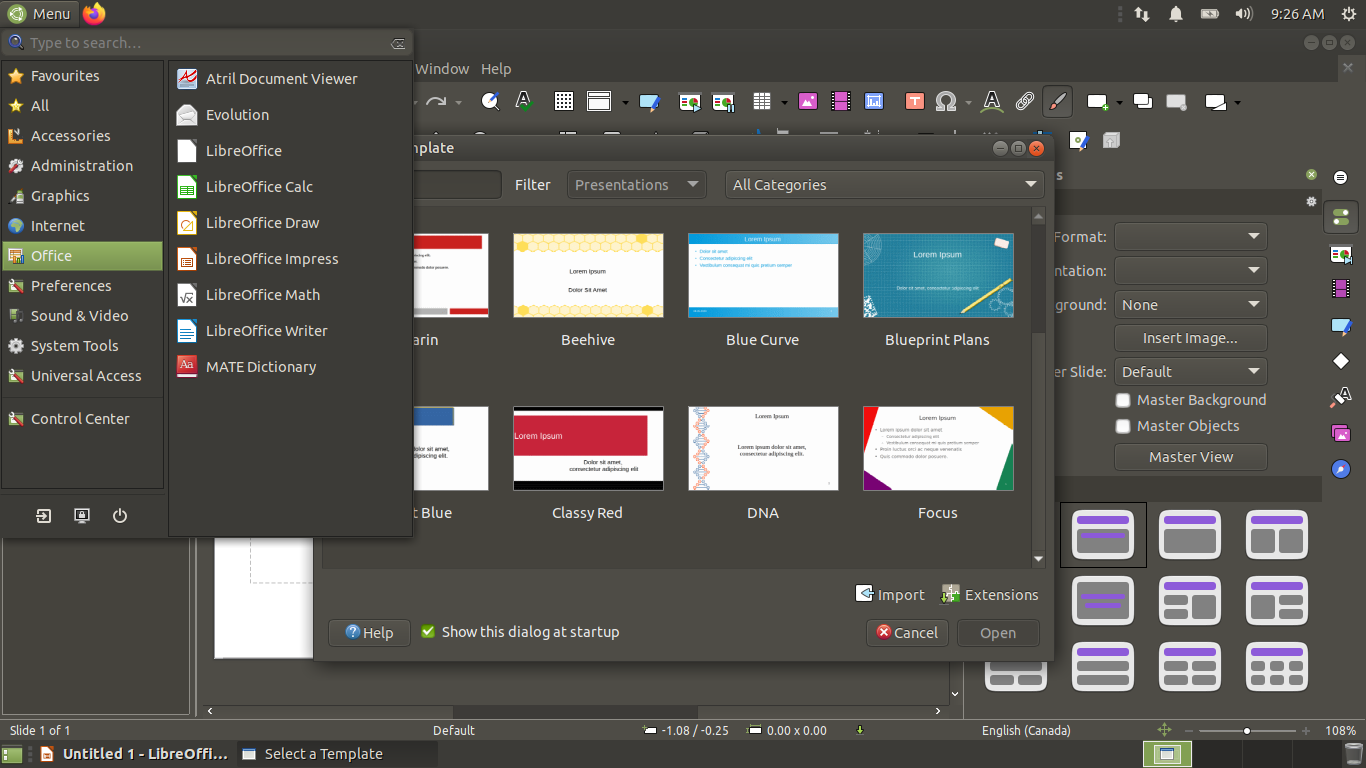Click the power Shut Down icon in menu
The width and height of the screenshot is (1366, 768).
tap(120, 516)
